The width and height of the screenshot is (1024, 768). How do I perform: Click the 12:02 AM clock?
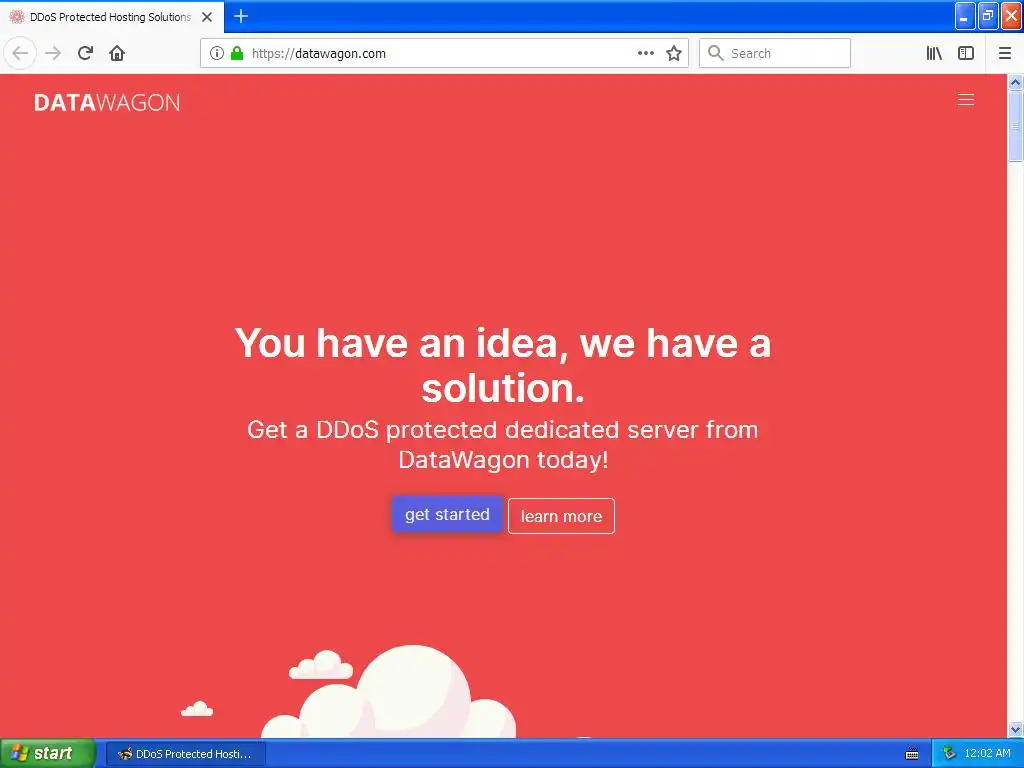(x=987, y=753)
